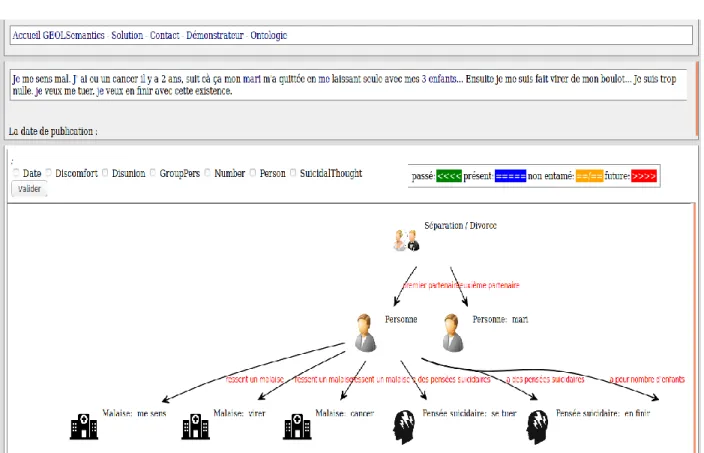Click the 'a pour nombre d'enfants' relation label
704x453 pixels.
point(647,379)
